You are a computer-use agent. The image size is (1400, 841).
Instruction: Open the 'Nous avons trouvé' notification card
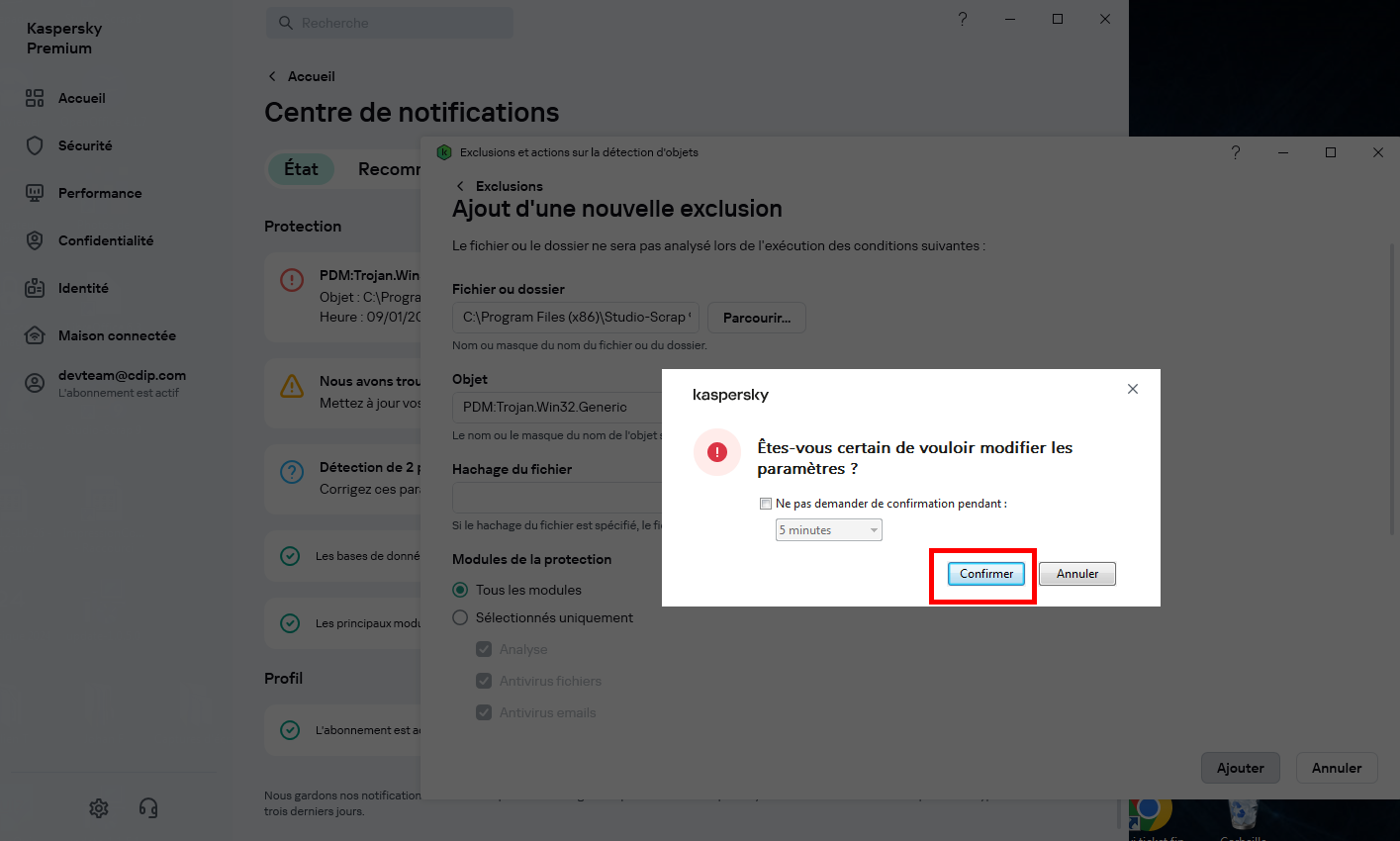343,393
